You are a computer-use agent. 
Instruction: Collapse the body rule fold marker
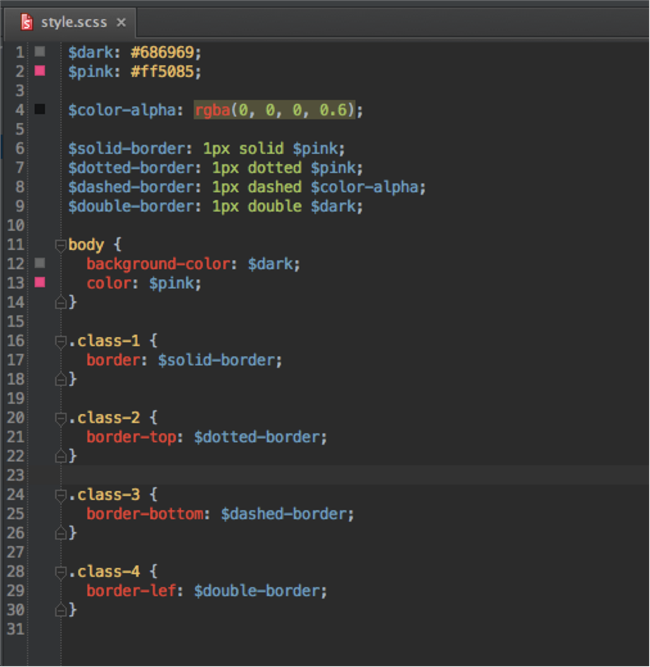(x=60, y=245)
